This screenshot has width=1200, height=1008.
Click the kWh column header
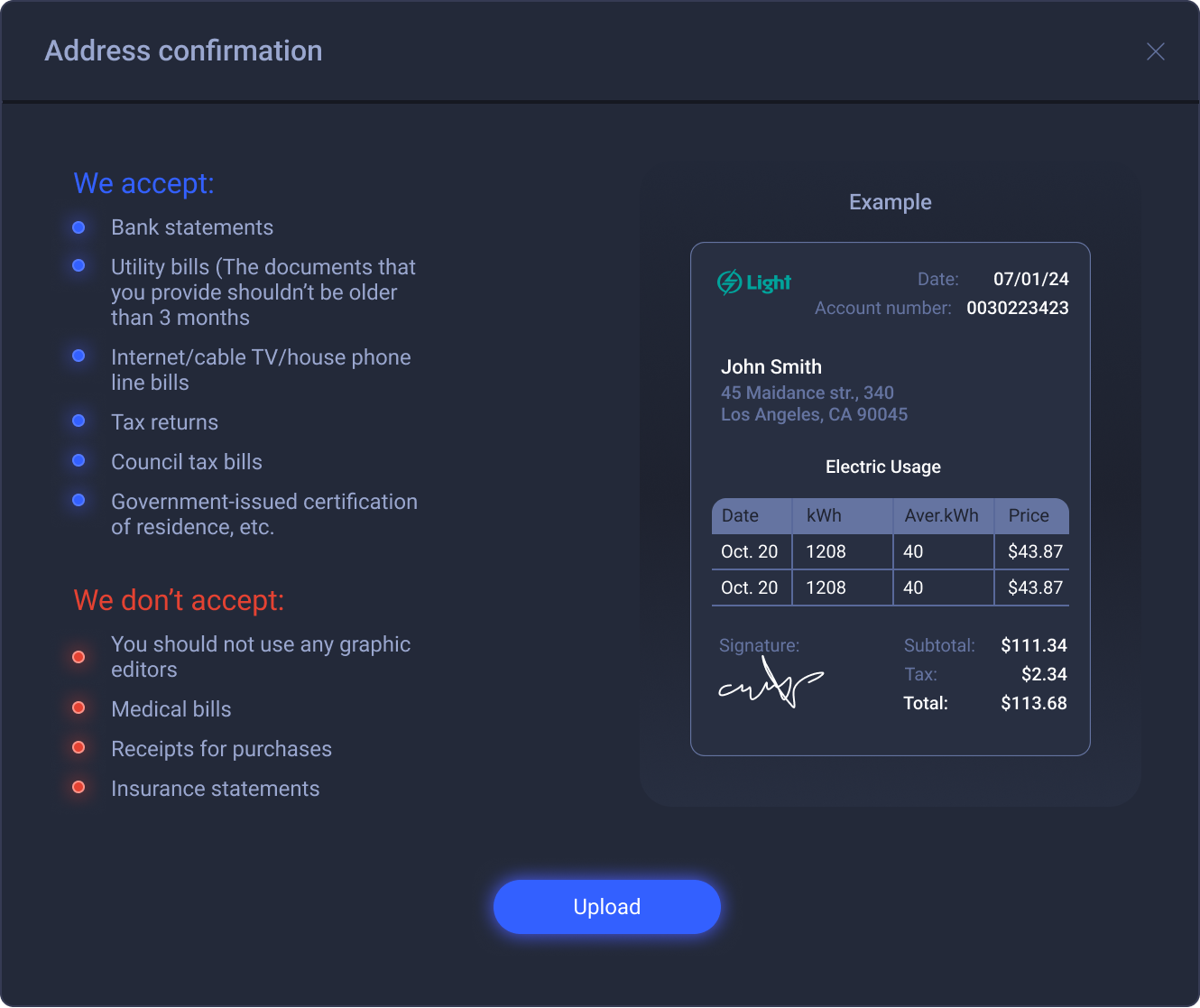(x=824, y=515)
